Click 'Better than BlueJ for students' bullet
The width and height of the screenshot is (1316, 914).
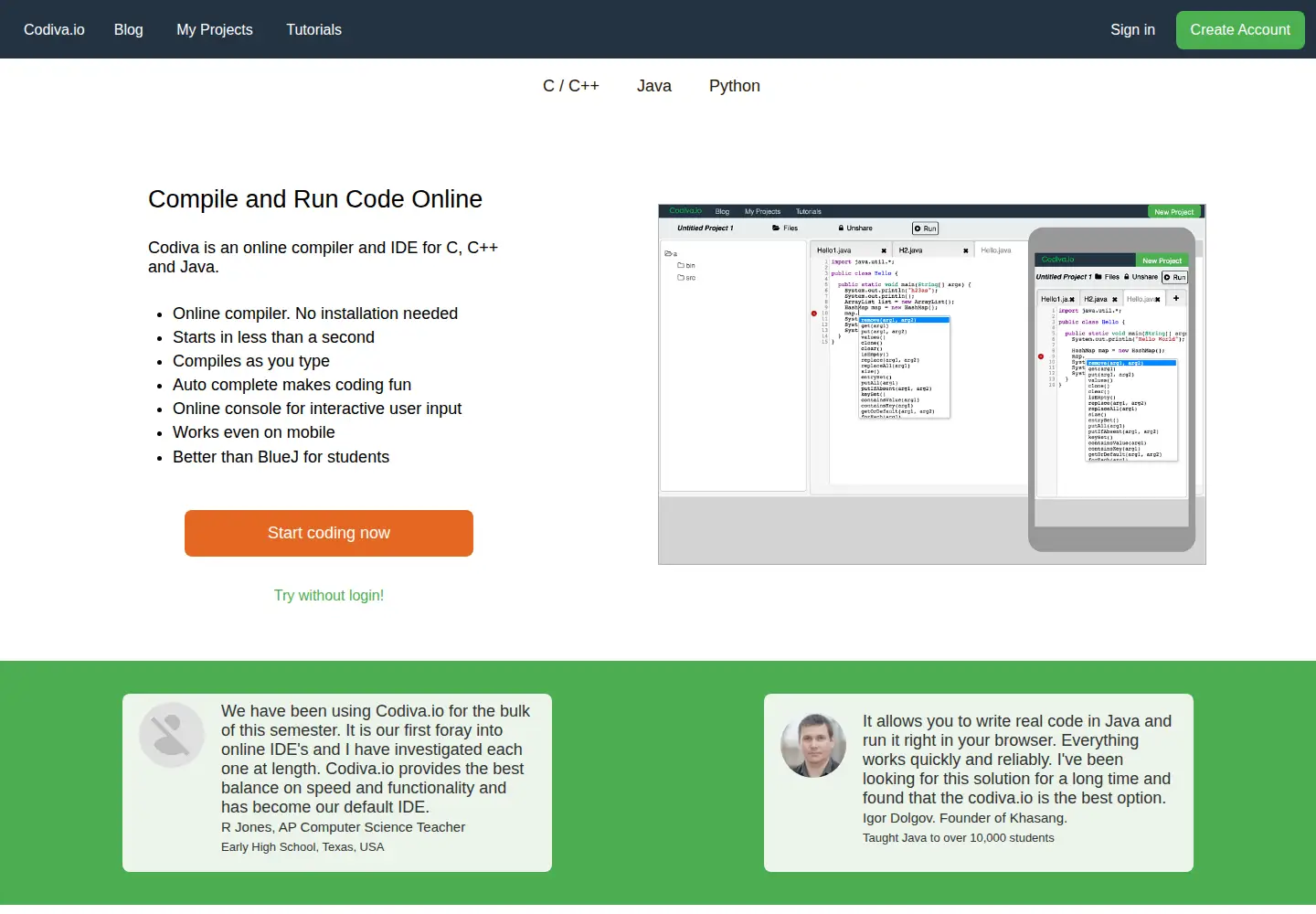tap(281, 457)
